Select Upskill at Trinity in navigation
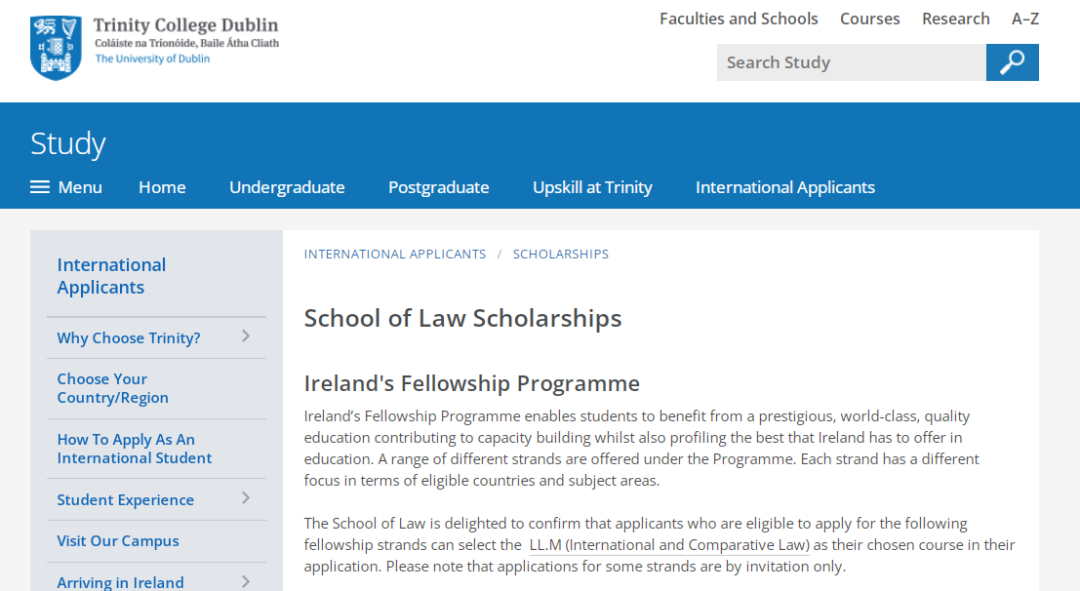Screen dimensions: 1080x591 click(x=592, y=187)
